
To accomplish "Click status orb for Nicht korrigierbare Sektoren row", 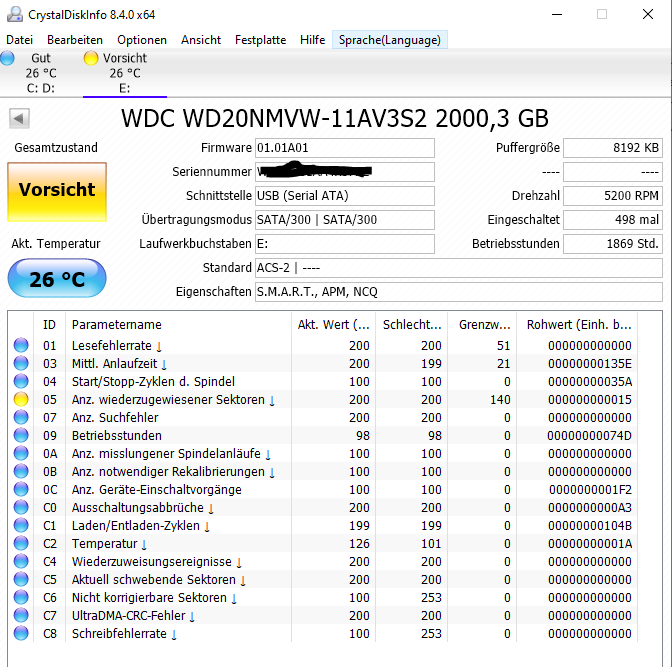I will click(21, 597).
